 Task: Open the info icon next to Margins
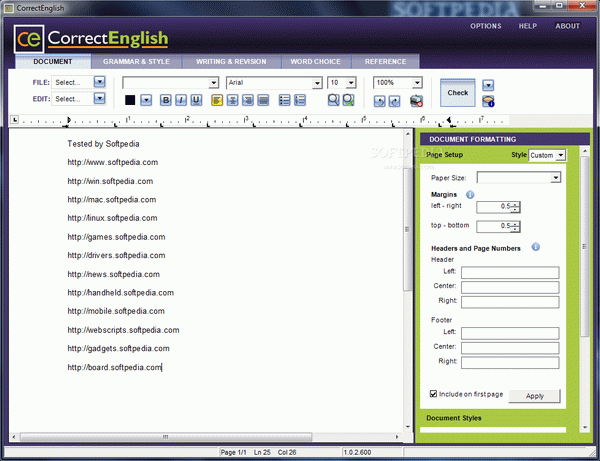[x=470, y=195]
